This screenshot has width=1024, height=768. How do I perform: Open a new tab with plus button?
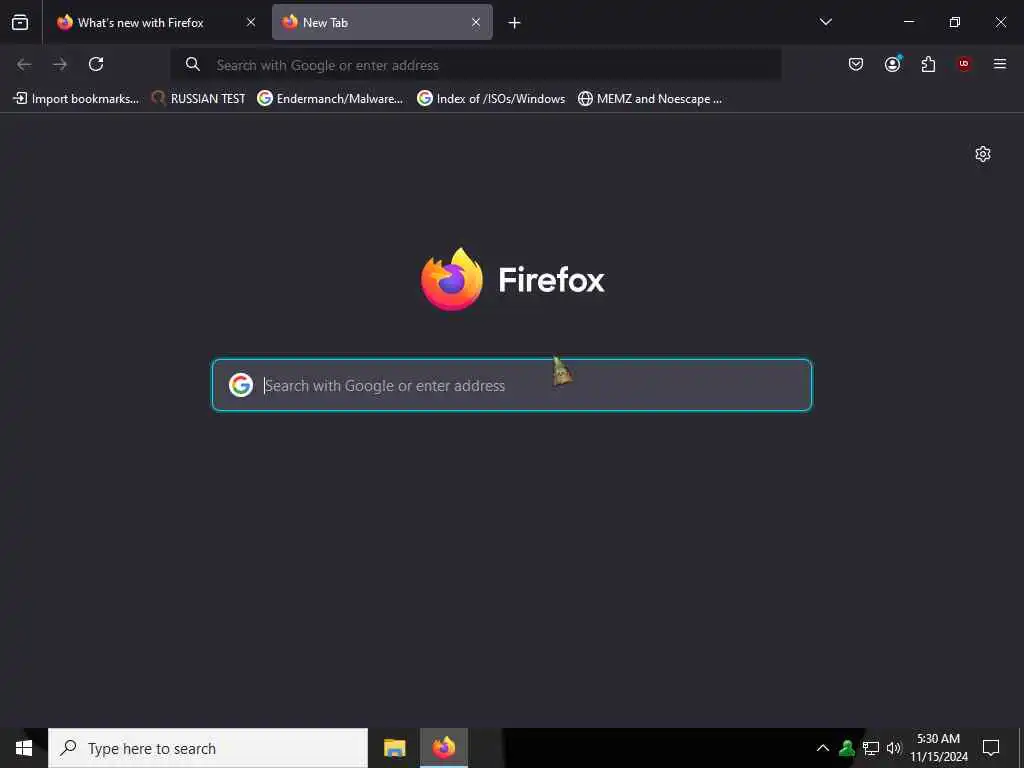click(515, 23)
